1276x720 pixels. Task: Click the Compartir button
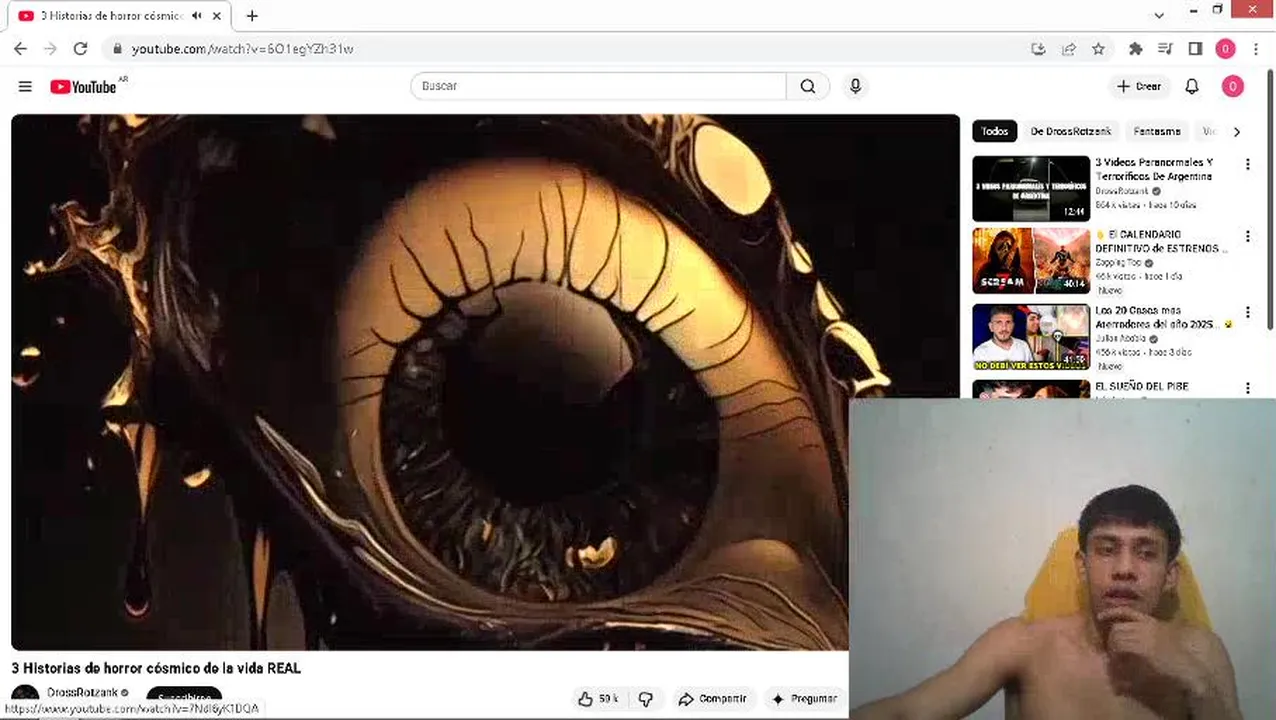point(712,699)
